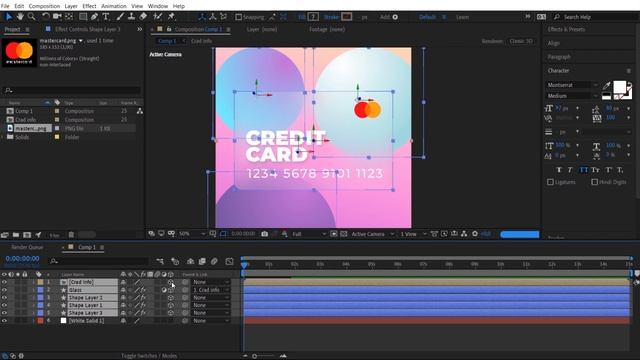This screenshot has height=360, width=640.
Task: Open the Parent dropdown showing 1. Crad info
Action: tap(210, 290)
